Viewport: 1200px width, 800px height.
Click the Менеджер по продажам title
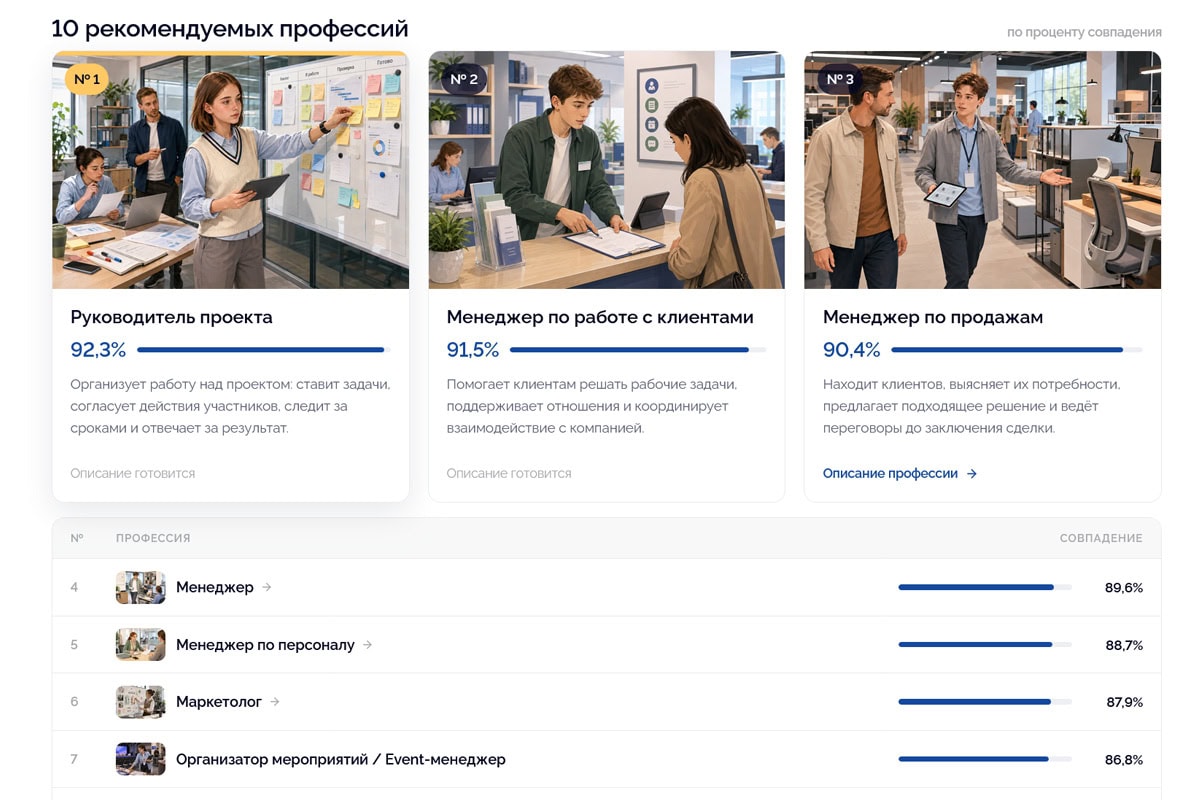pyautogui.click(x=933, y=317)
